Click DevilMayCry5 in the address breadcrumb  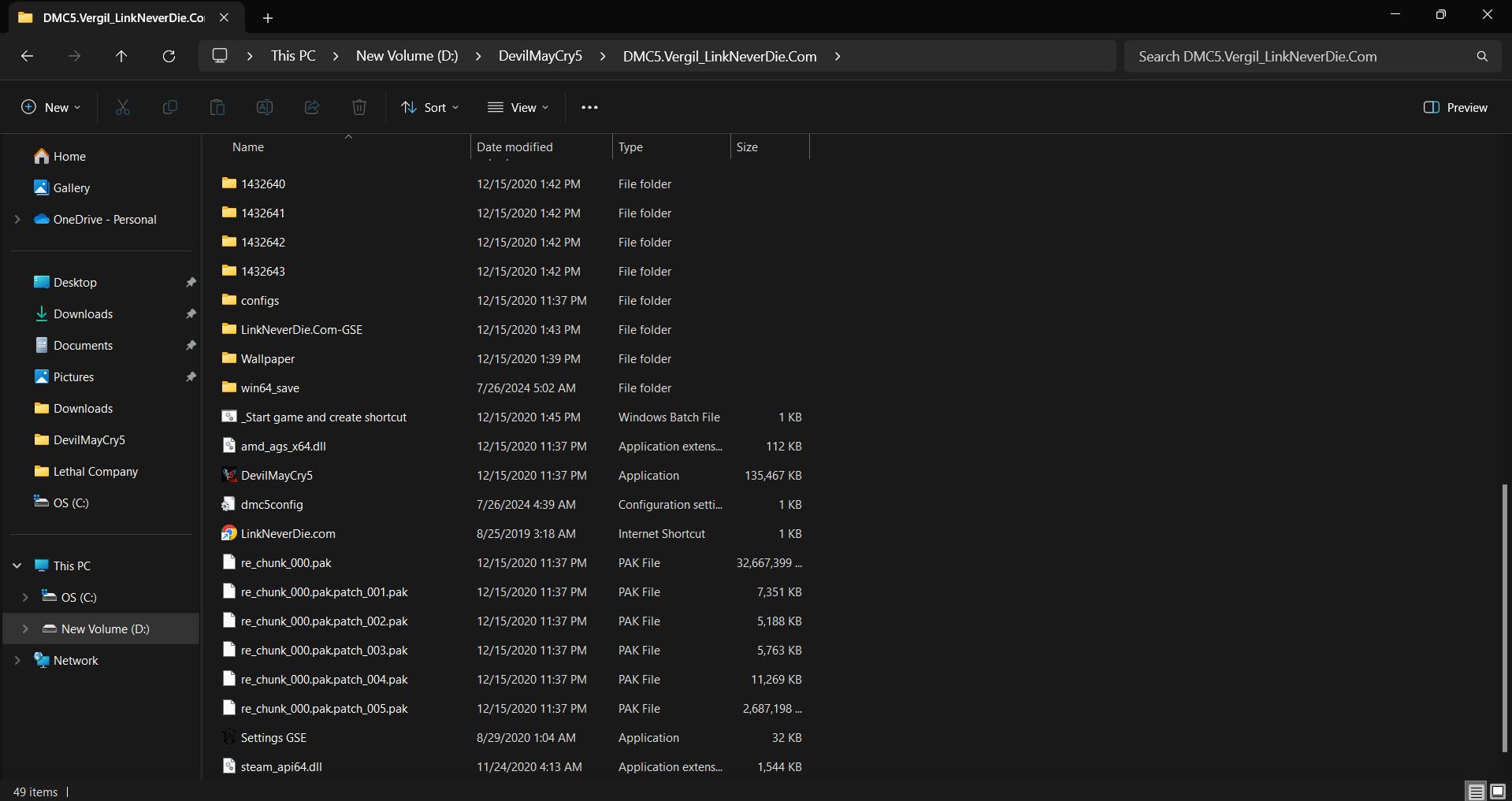tap(540, 56)
